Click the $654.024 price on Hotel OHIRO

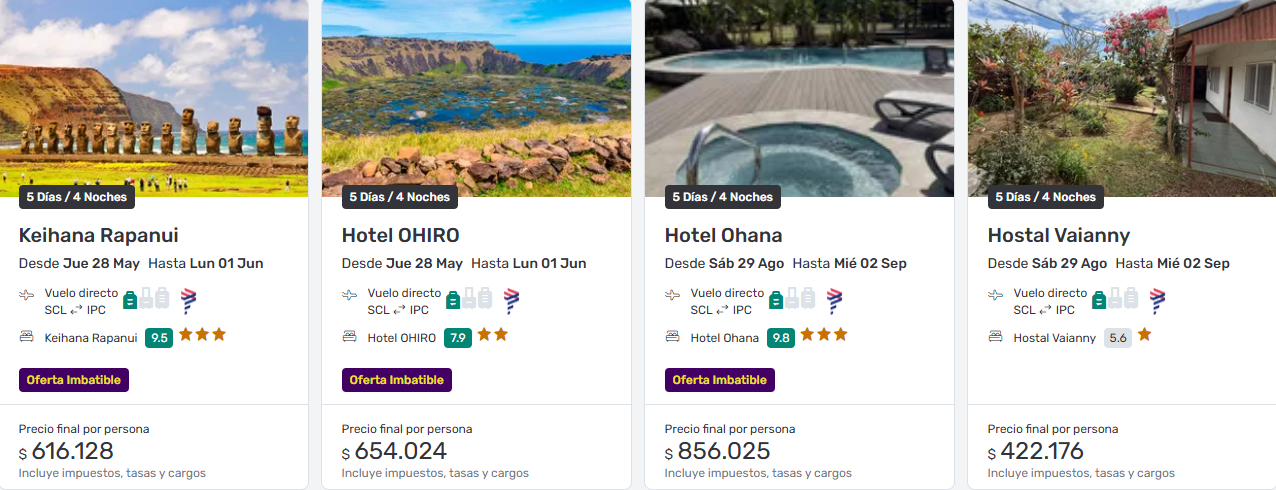click(400, 451)
